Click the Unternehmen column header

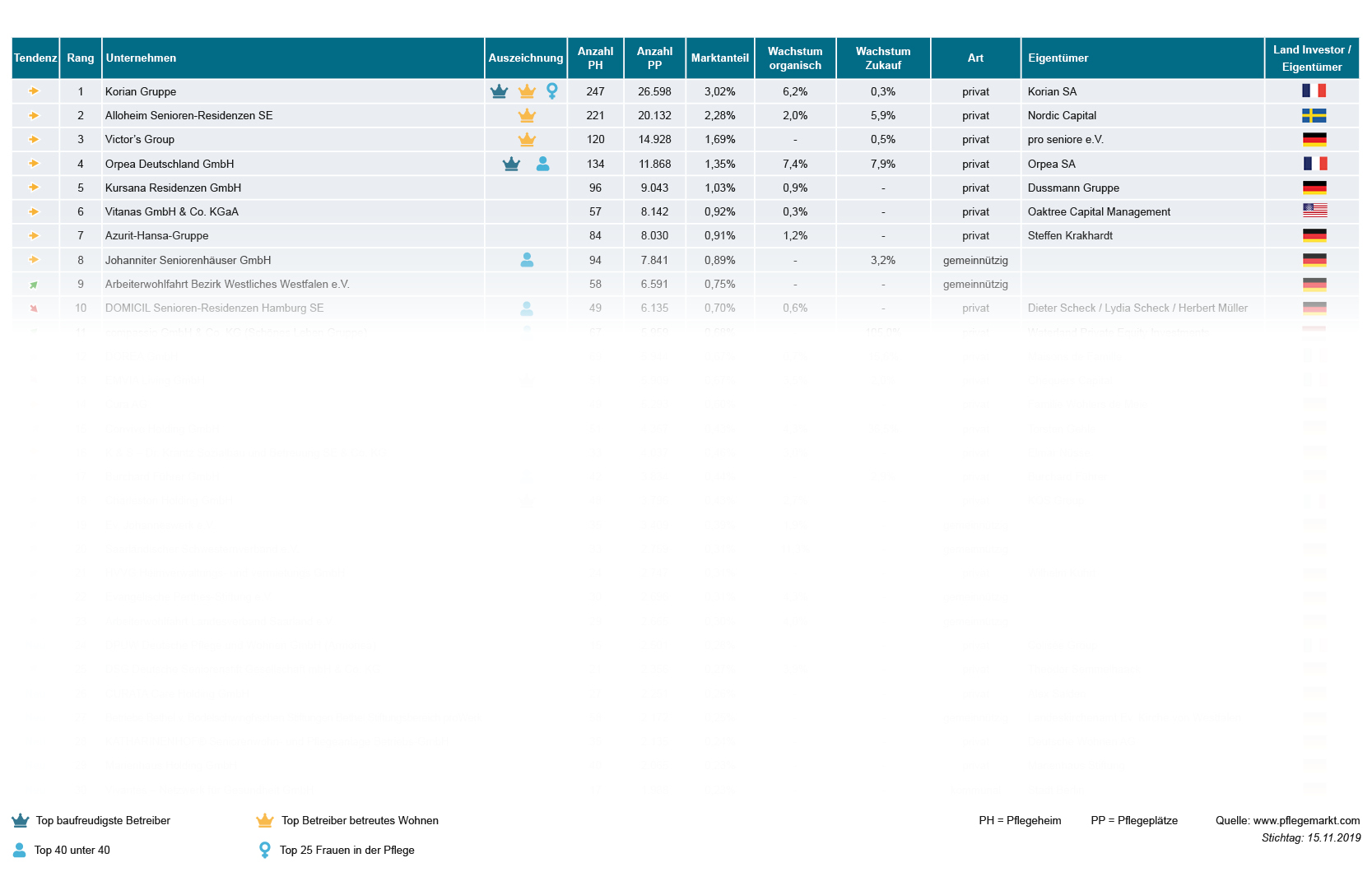(x=293, y=58)
